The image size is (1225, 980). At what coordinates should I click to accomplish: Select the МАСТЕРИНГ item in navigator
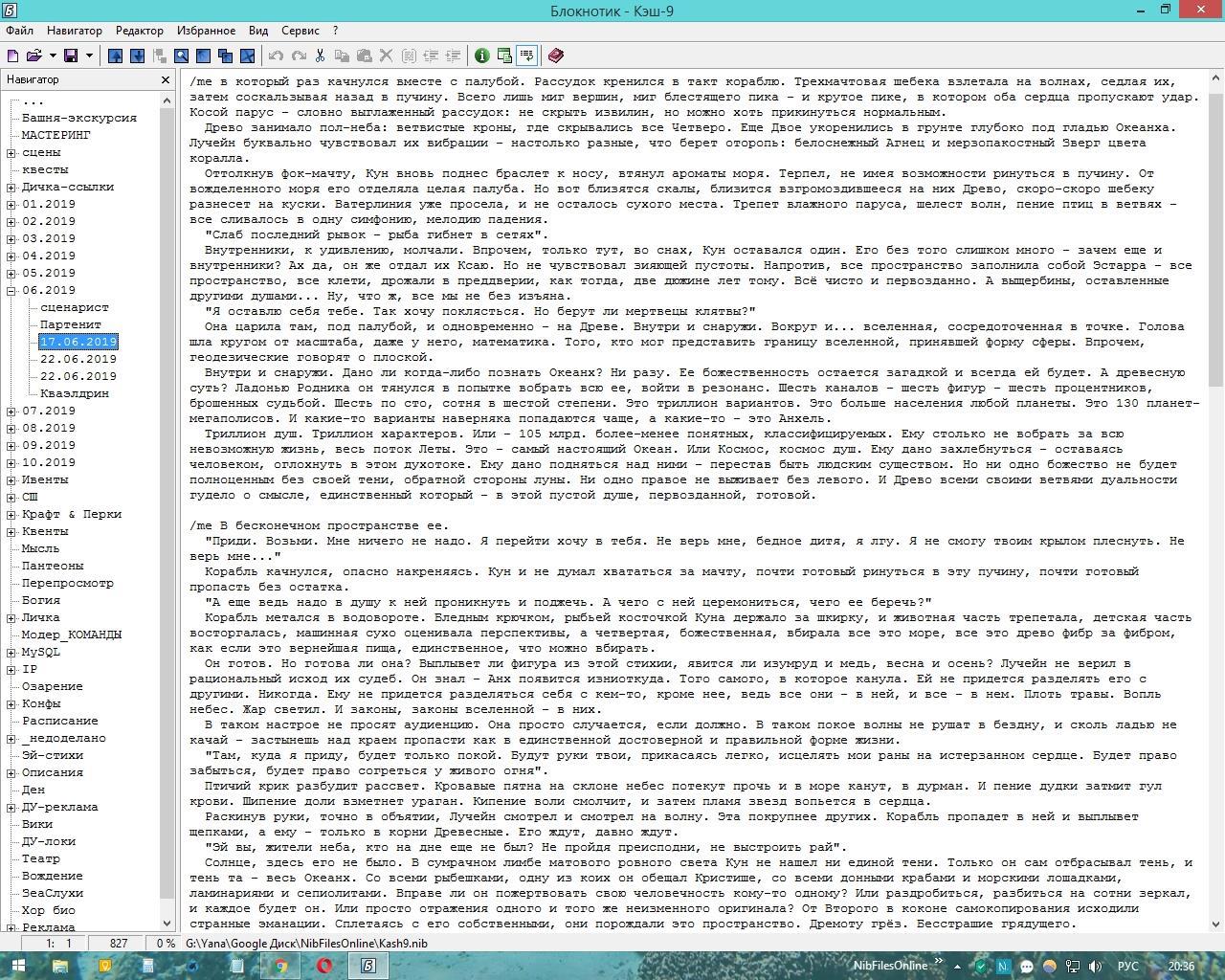[x=56, y=135]
